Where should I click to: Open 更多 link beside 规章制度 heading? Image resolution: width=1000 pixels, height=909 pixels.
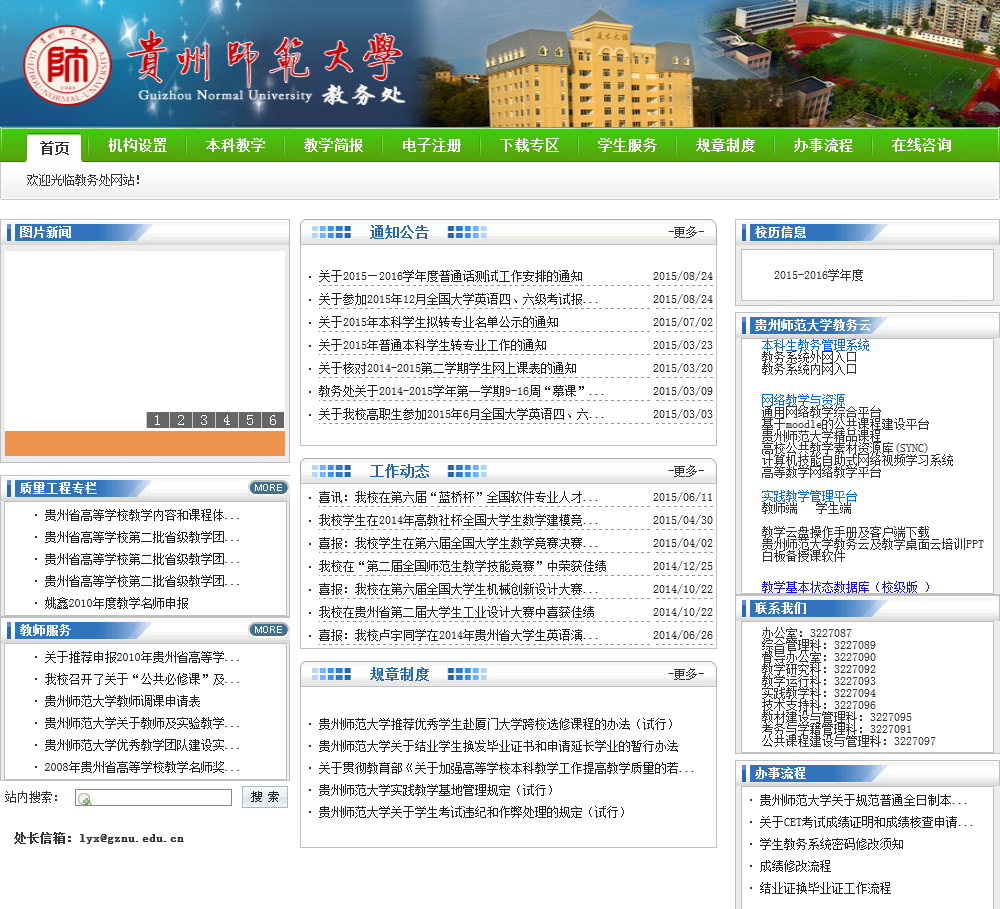tap(686, 674)
